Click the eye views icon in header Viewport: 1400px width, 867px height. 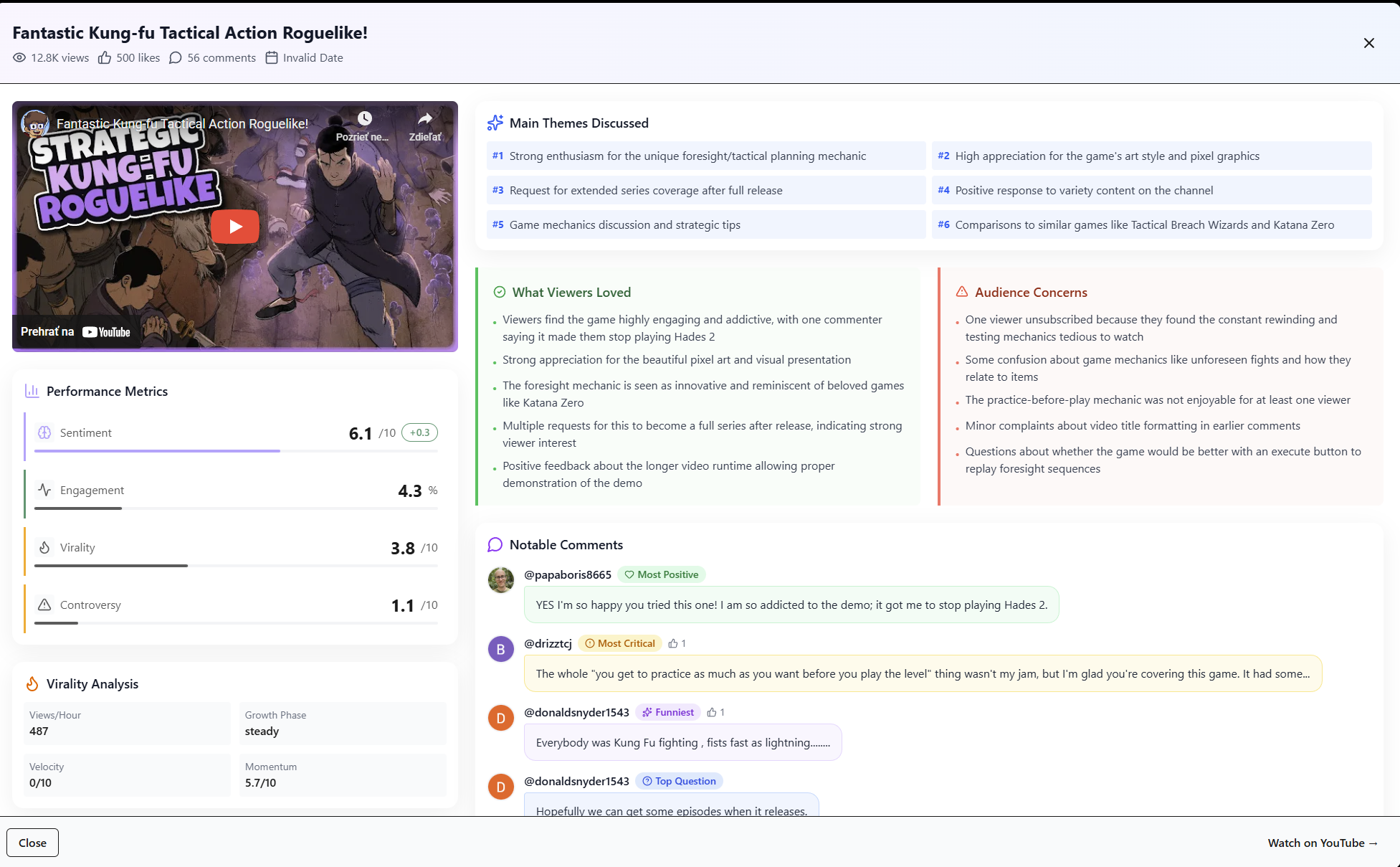point(19,58)
